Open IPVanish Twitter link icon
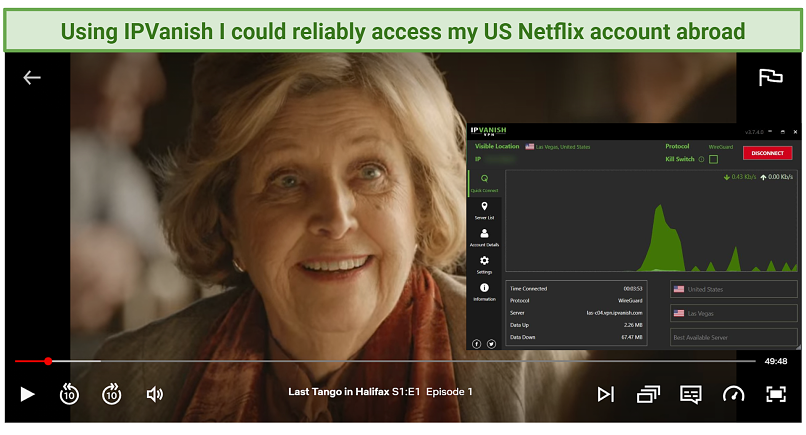This screenshot has height=435, width=806. [491, 344]
